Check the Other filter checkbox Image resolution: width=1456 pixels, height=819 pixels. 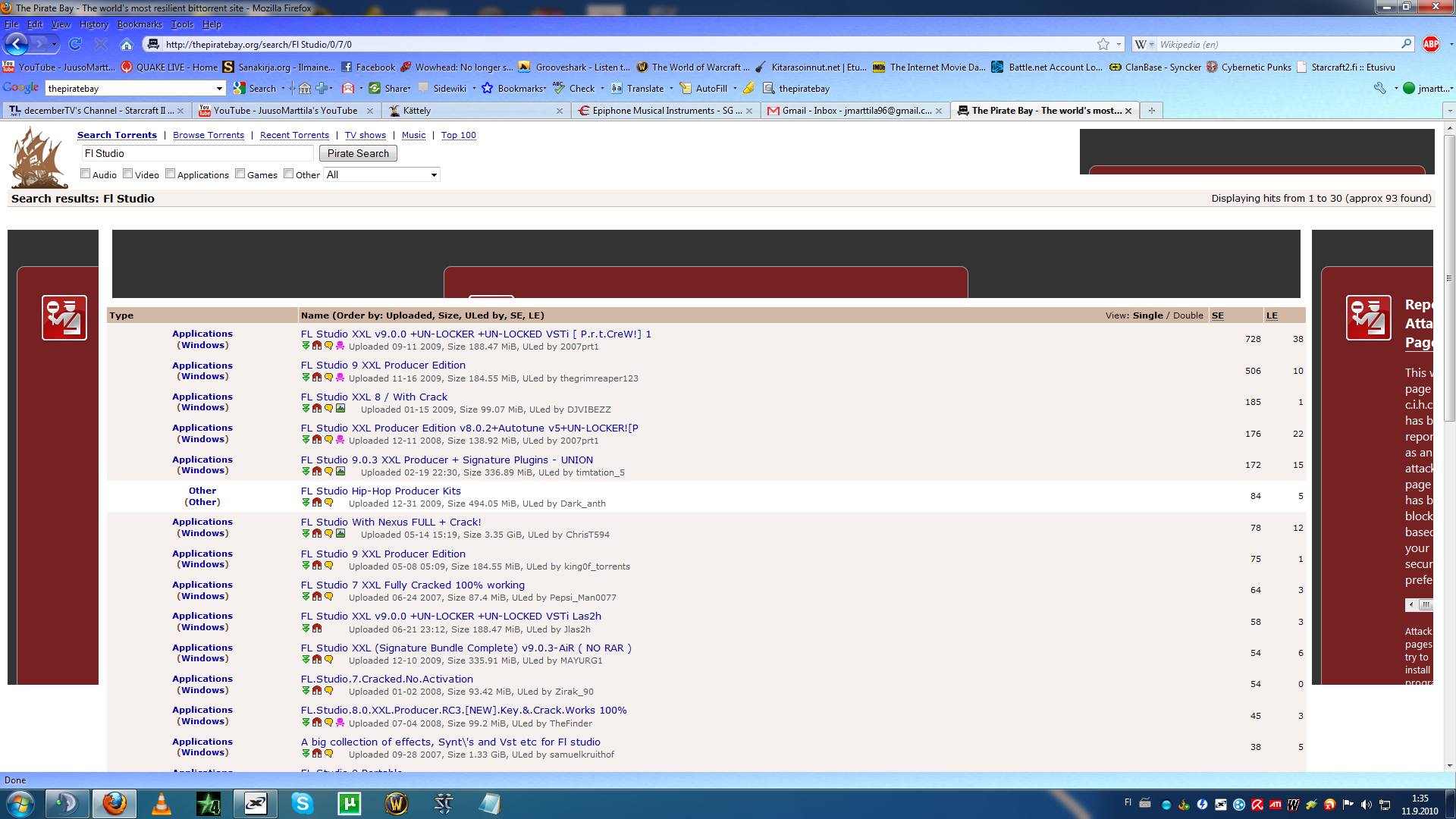click(289, 174)
